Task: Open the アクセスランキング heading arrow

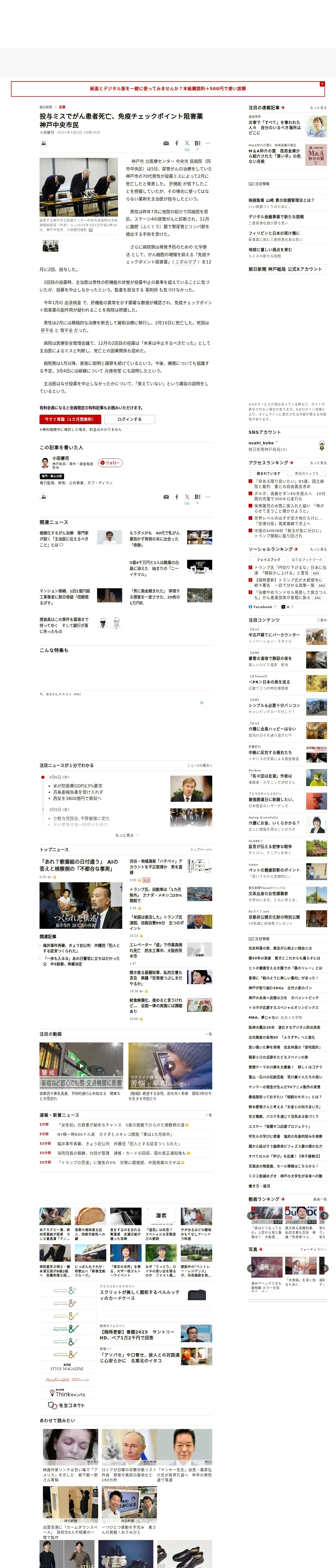Action: 291,463
